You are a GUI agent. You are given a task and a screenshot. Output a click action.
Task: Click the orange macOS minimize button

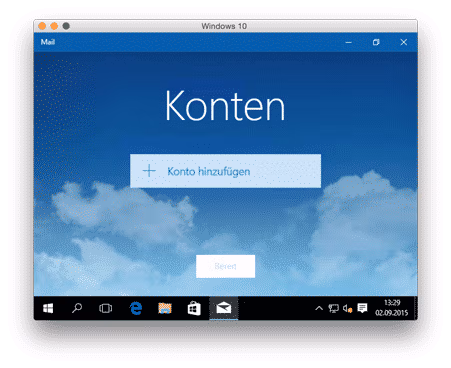pyautogui.click(x=54, y=26)
